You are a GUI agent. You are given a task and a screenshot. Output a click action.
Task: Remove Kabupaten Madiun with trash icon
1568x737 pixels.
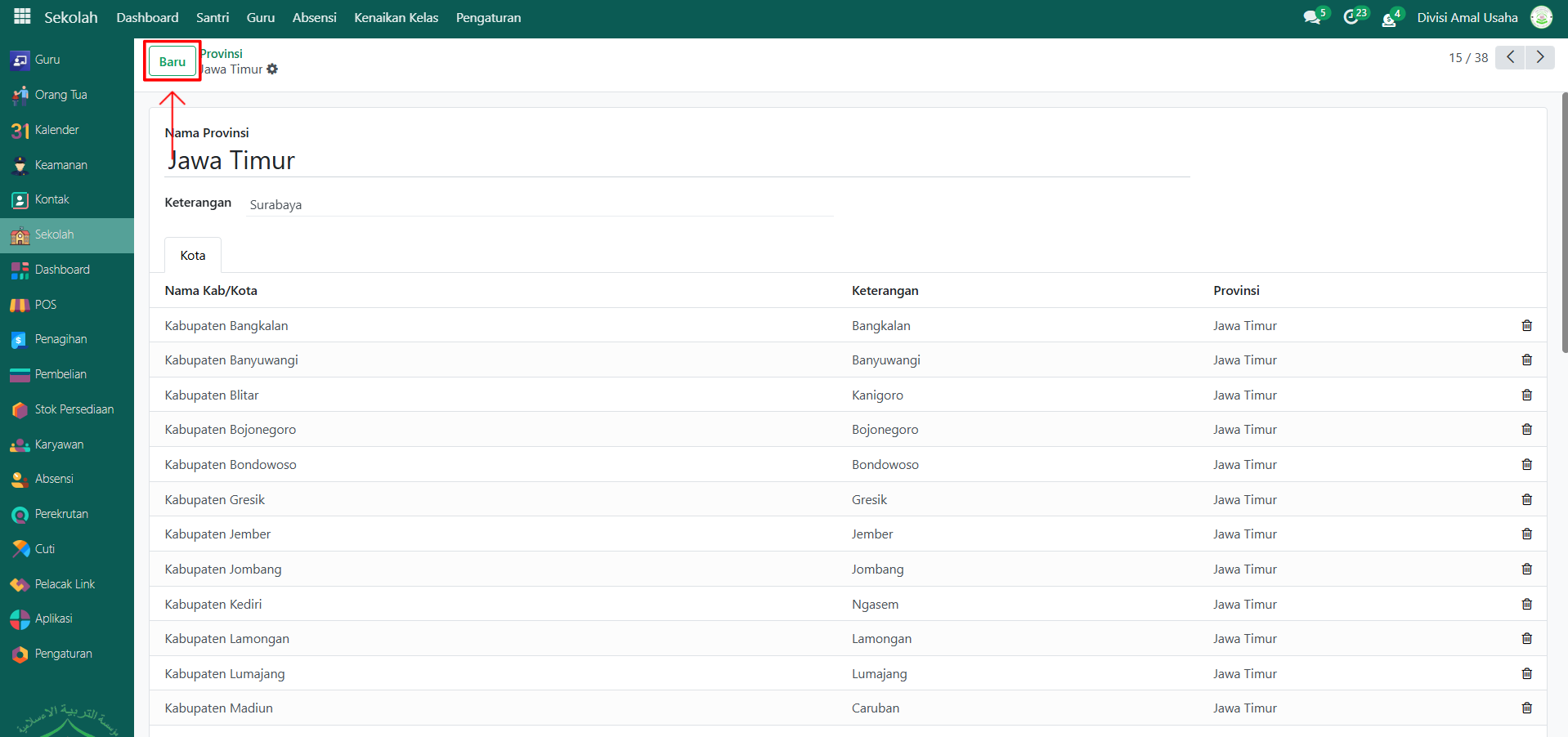1526,708
